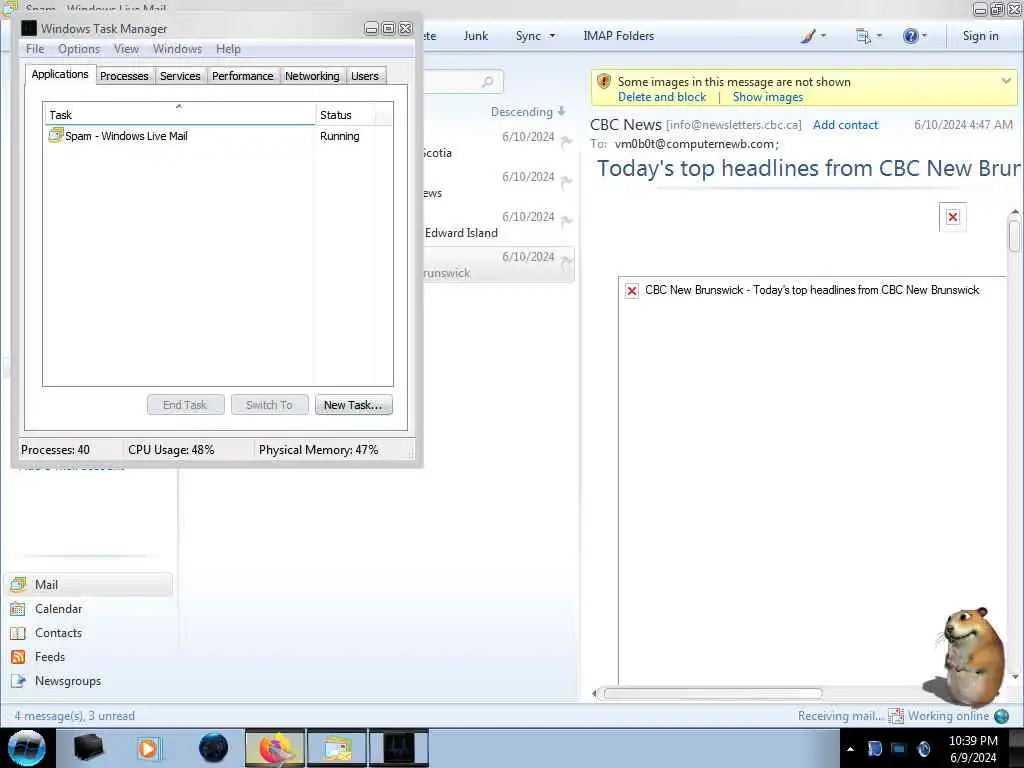The width and height of the screenshot is (1024, 768).
Task: Click the flag icon on the Edward Island message
Action: 566,221
